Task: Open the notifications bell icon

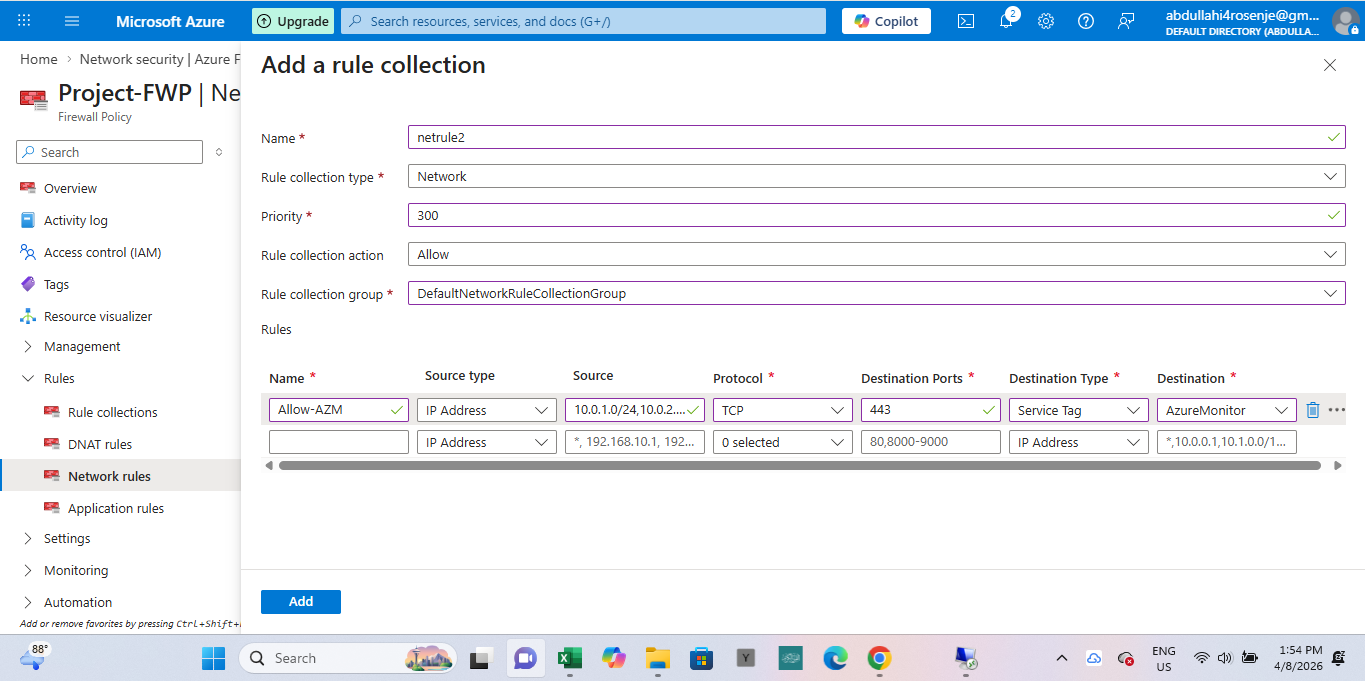Action: click(x=1006, y=21)
